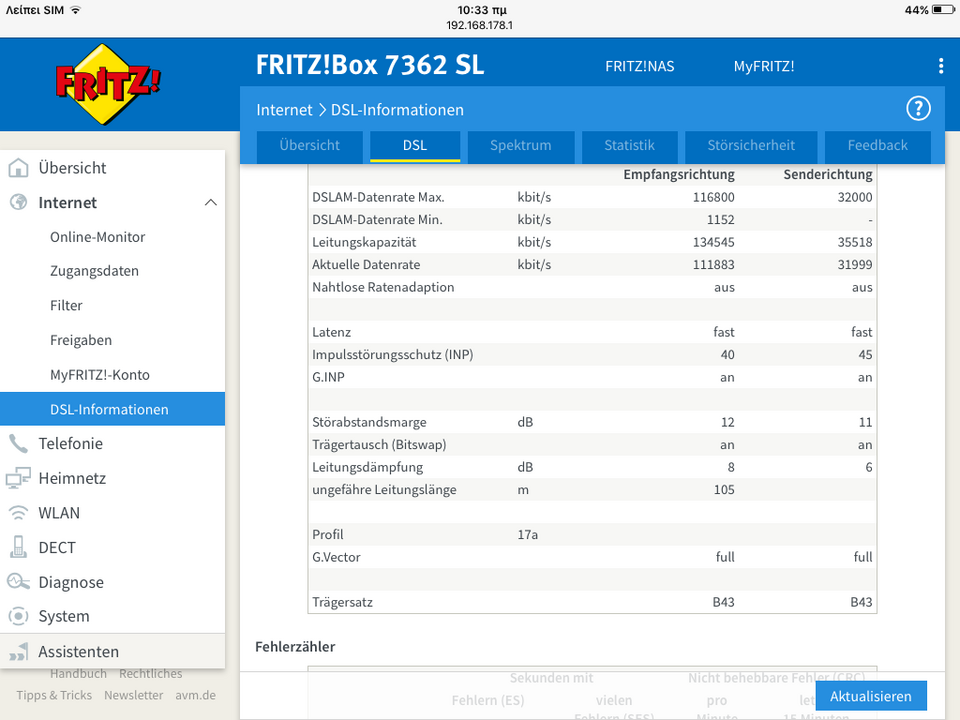
Task: Click the Impulsstörungsschutz (INP) row label
Action: click(x=392, y=354)
